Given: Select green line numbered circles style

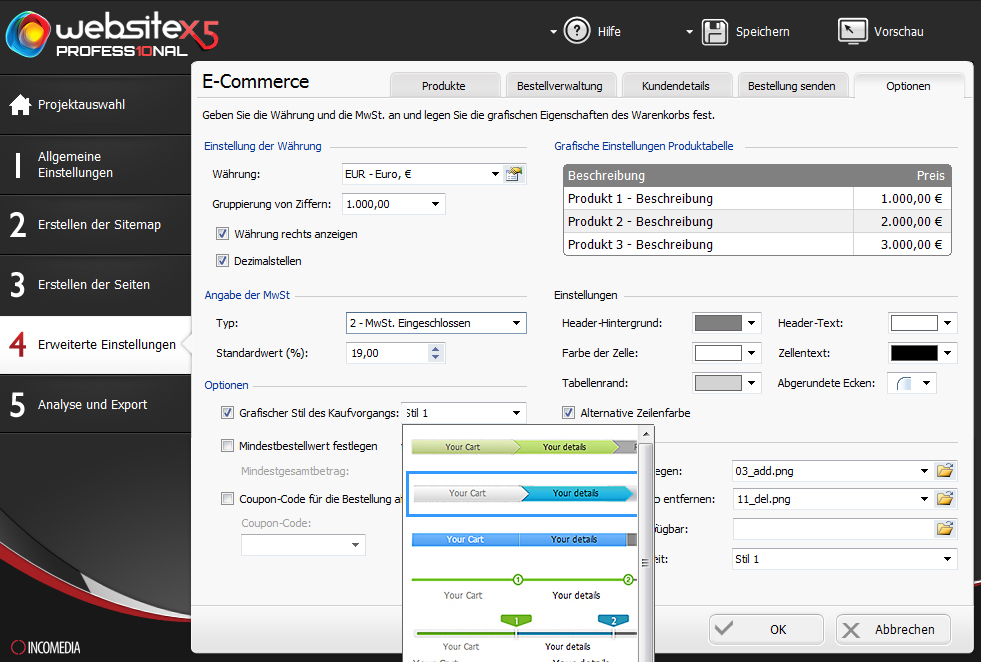Looking at the screenshot, I should [x=522, y=587].
